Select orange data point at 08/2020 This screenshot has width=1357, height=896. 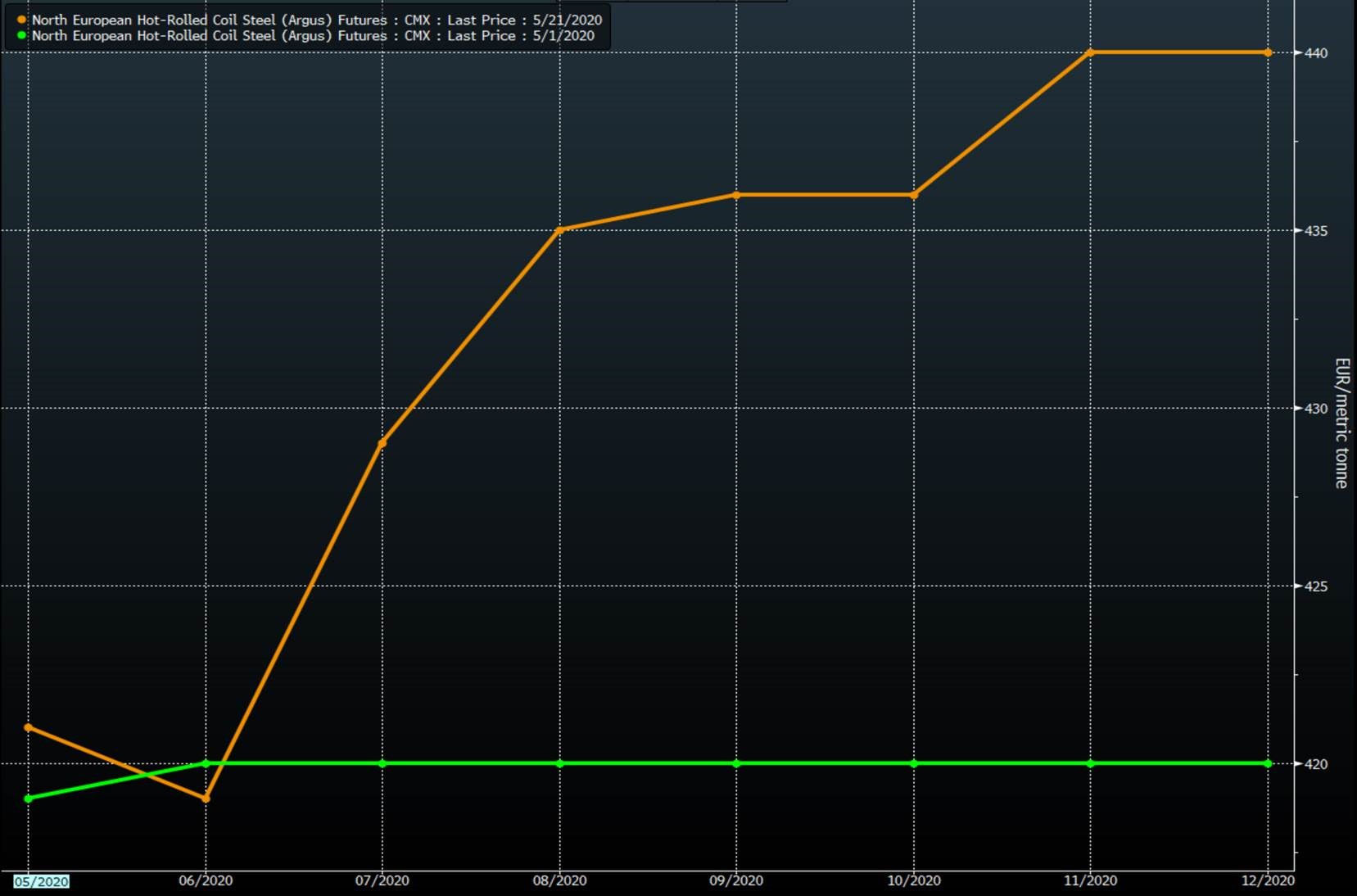(559, 230)
